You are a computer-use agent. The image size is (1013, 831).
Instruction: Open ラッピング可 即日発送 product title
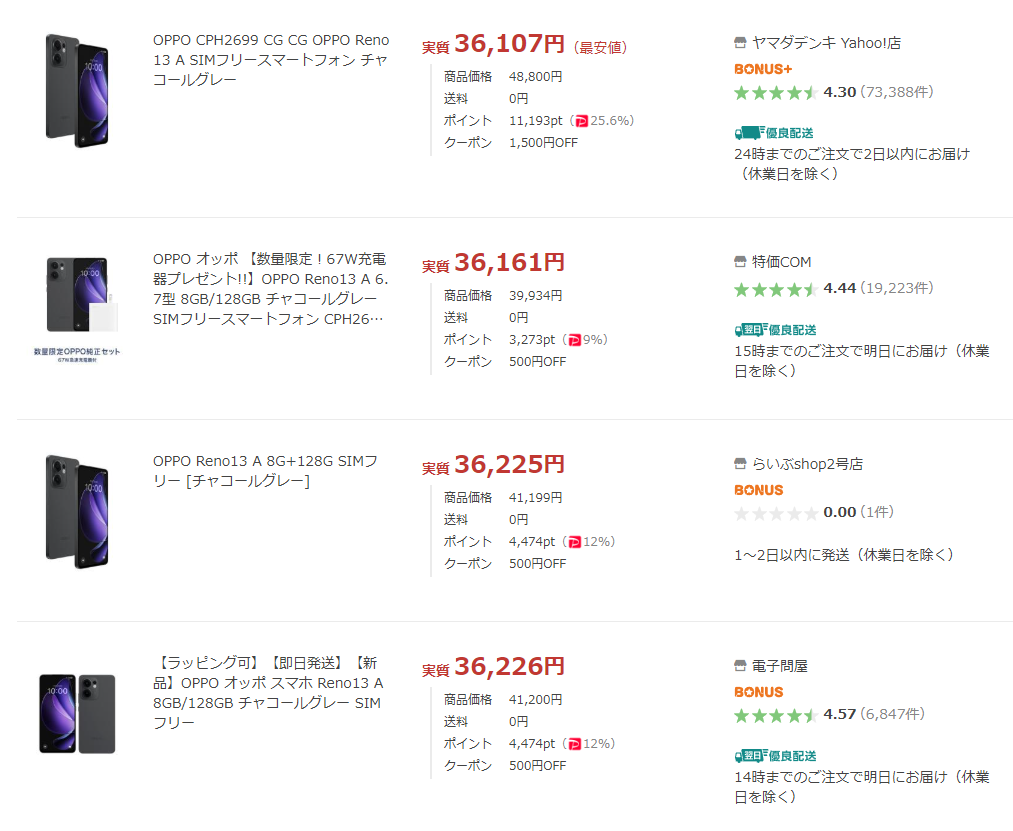pyautogui.click(x=268, y=692)
